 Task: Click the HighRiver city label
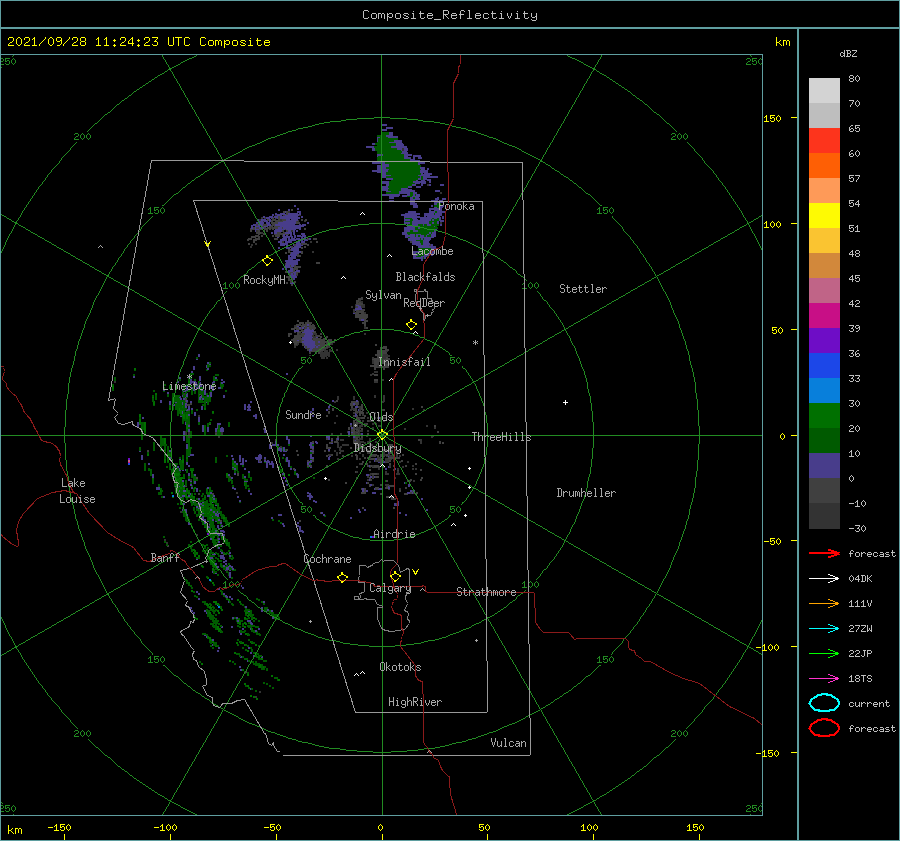coord(415,702)
